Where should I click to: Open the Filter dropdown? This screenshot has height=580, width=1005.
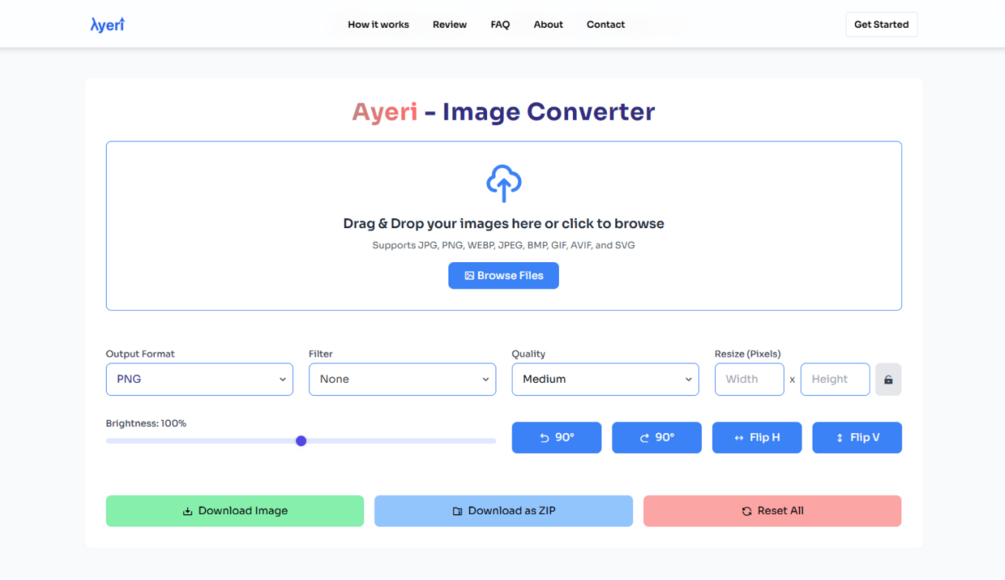(x=402, y=379)
